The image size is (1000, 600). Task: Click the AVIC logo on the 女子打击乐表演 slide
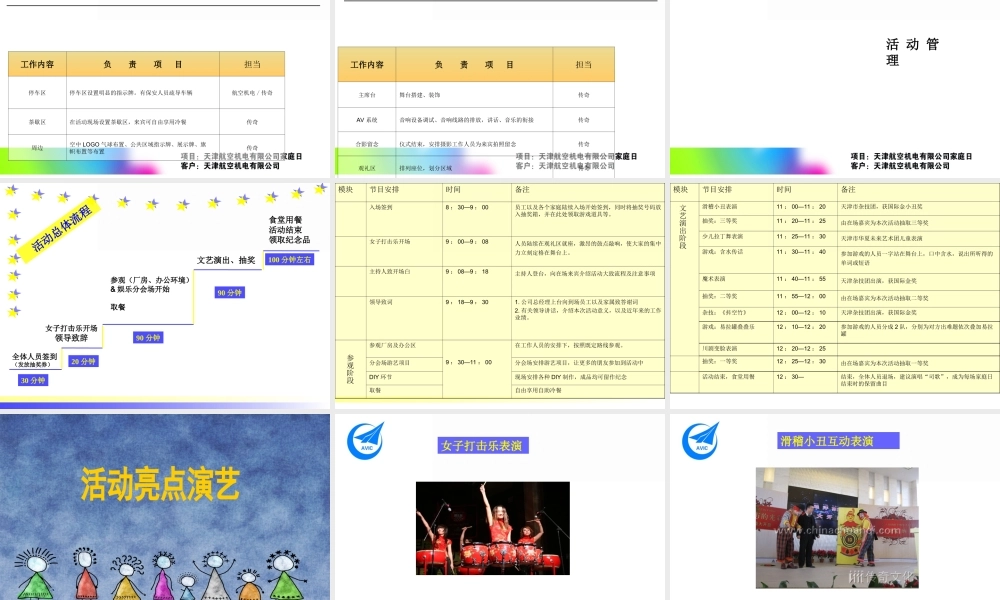coord(366,441)
